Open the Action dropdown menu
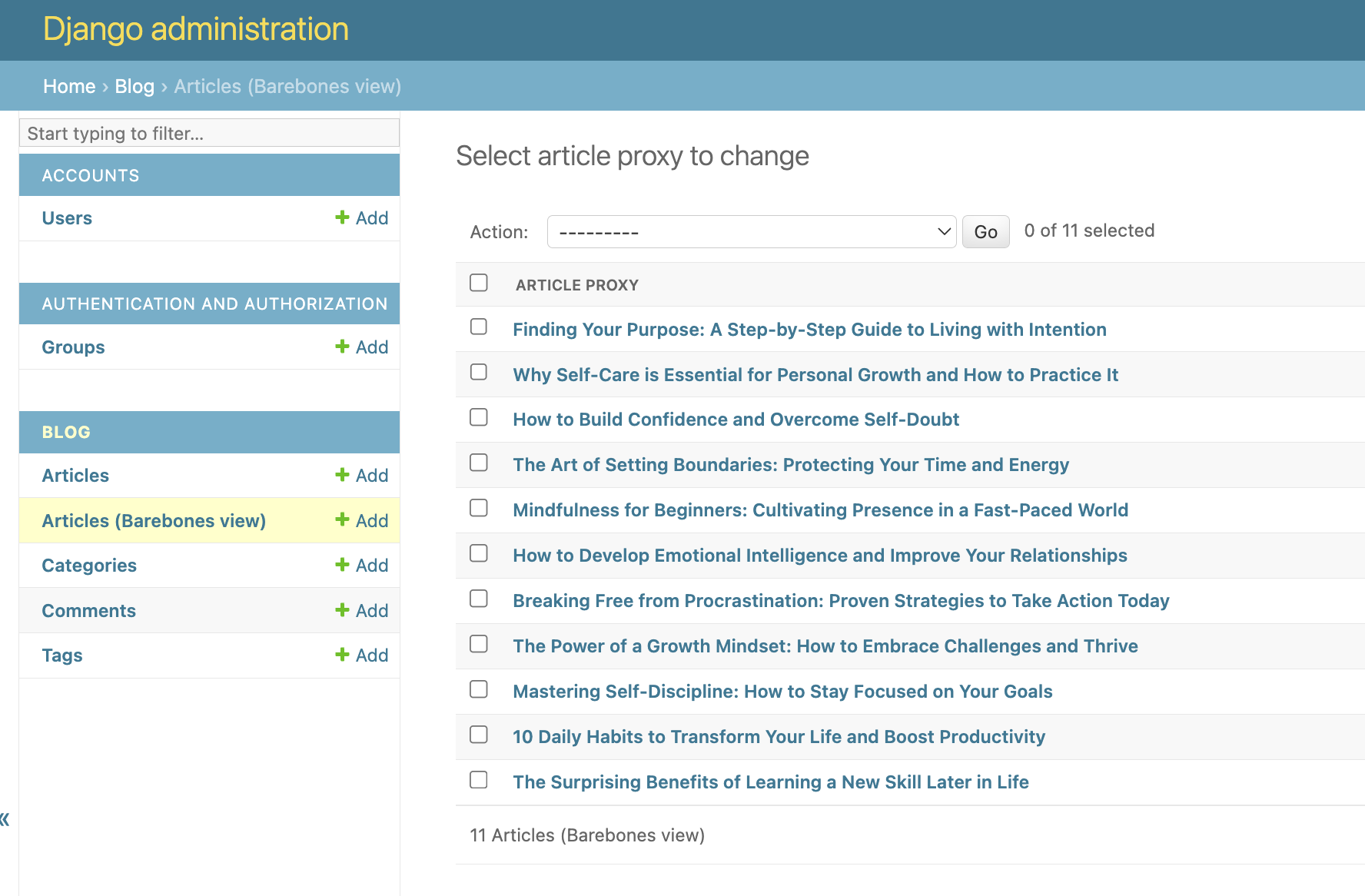The image size is (1365, 896). pos(751,231)
